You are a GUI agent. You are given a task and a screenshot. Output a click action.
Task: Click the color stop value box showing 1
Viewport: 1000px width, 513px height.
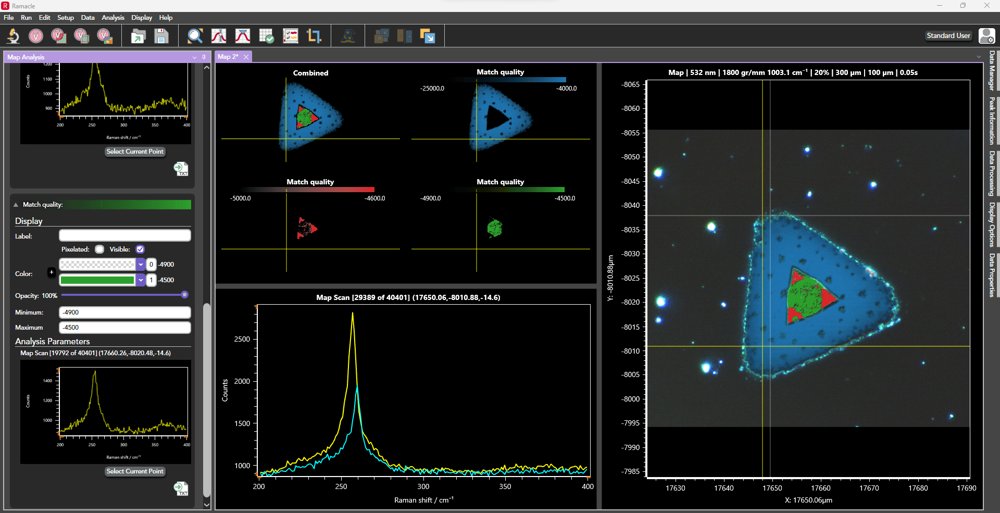point(151,280)
